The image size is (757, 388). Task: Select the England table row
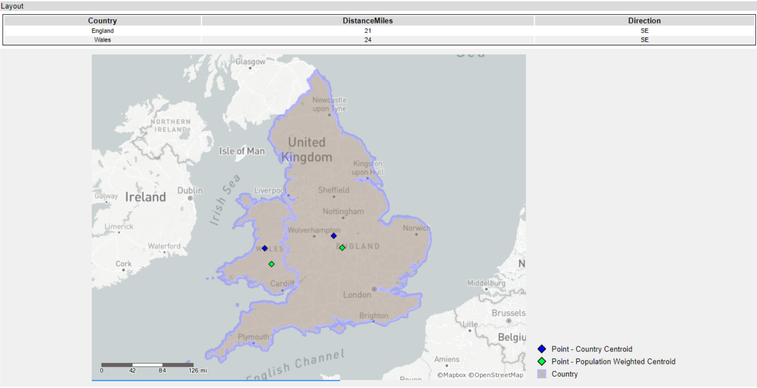click(x=379, y=30)
